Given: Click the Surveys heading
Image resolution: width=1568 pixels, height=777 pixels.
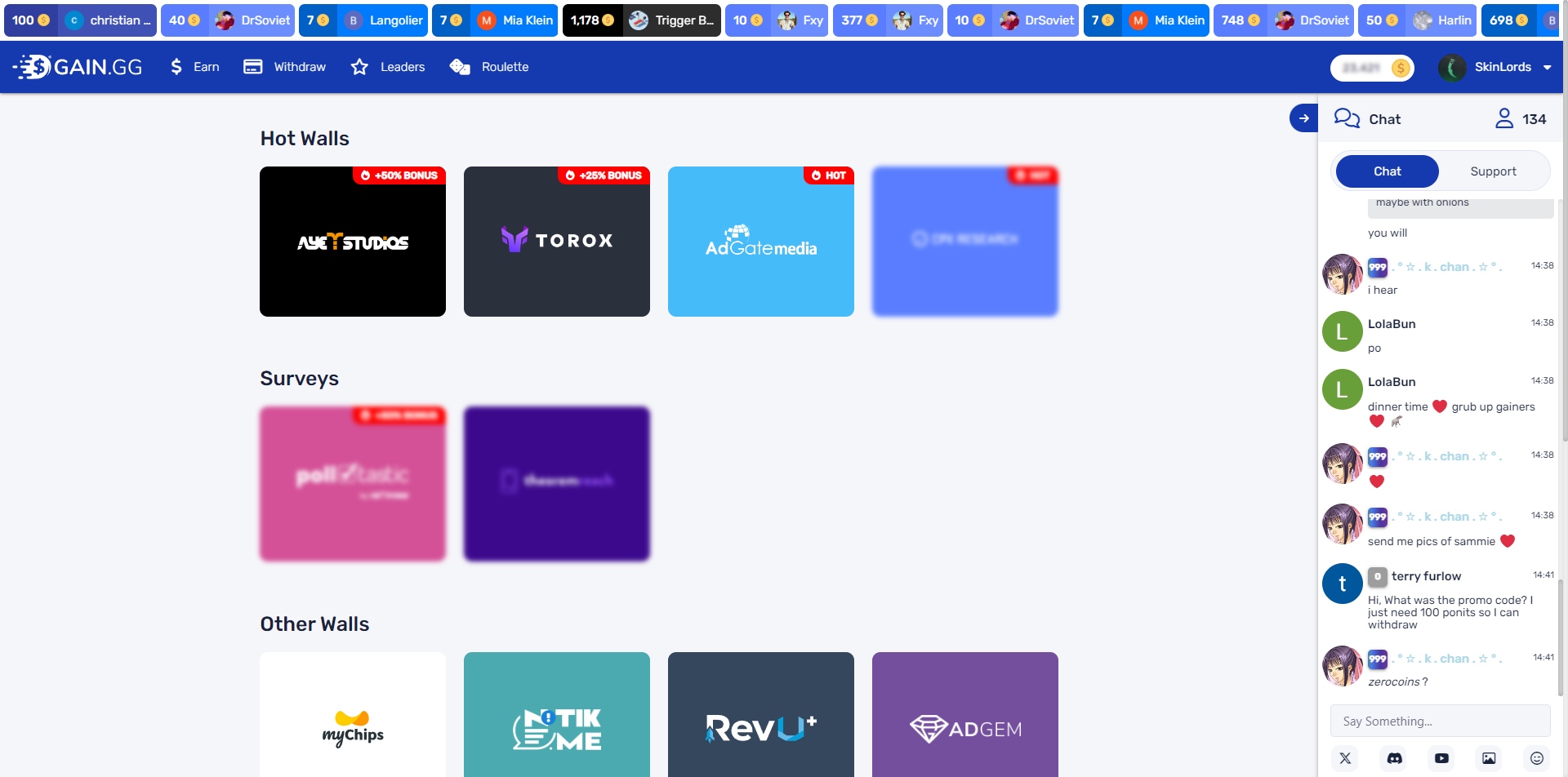Looking at the screenshot, I should (x=299, y=379).
